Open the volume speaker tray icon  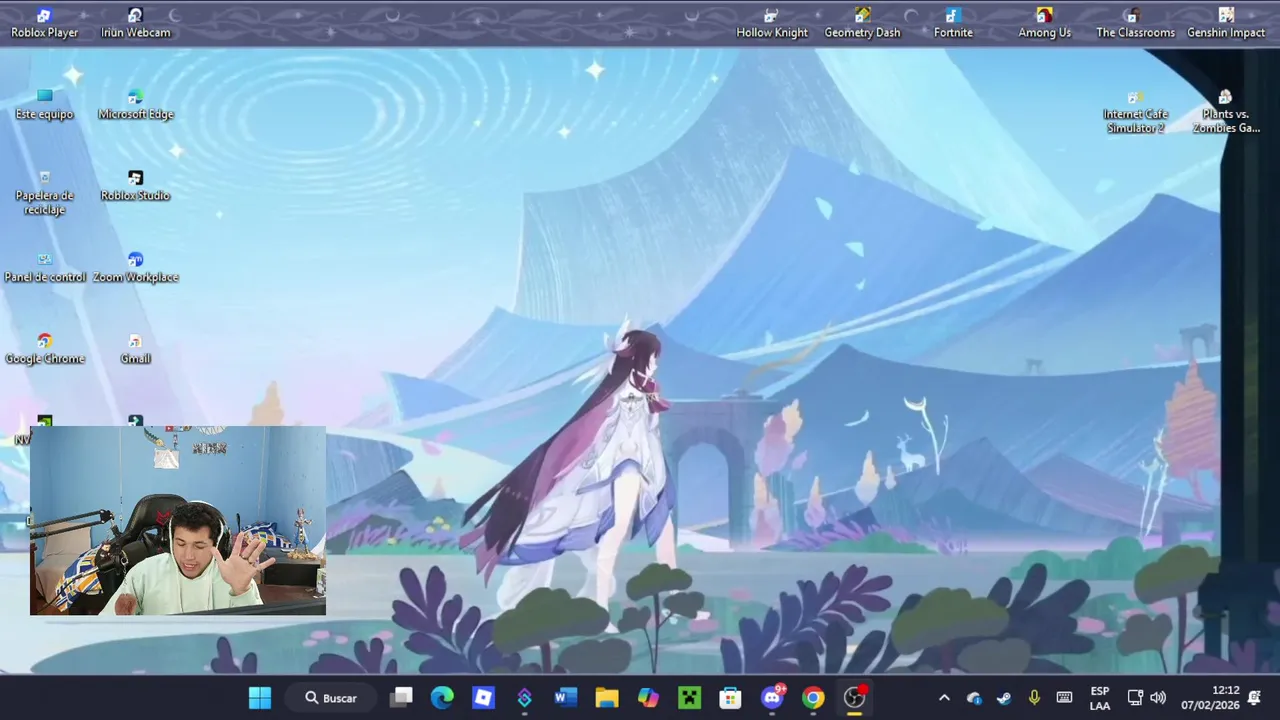[x=1158, y=698]
